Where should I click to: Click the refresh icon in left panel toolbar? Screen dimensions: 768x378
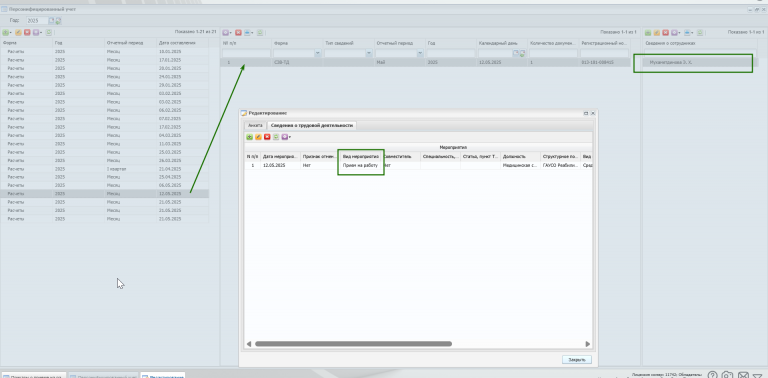click(x=49, y=33)
